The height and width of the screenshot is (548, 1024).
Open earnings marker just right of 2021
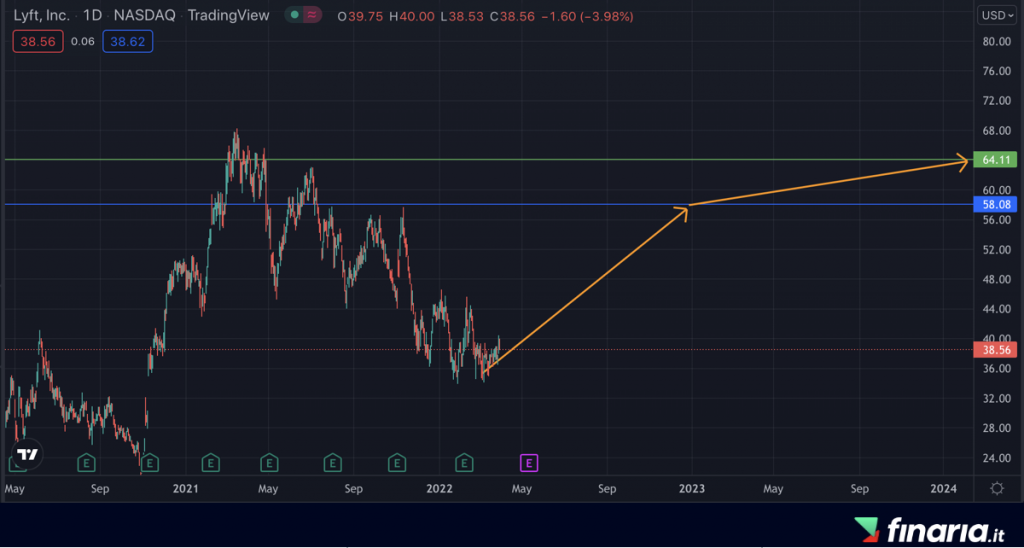[210, 463]
